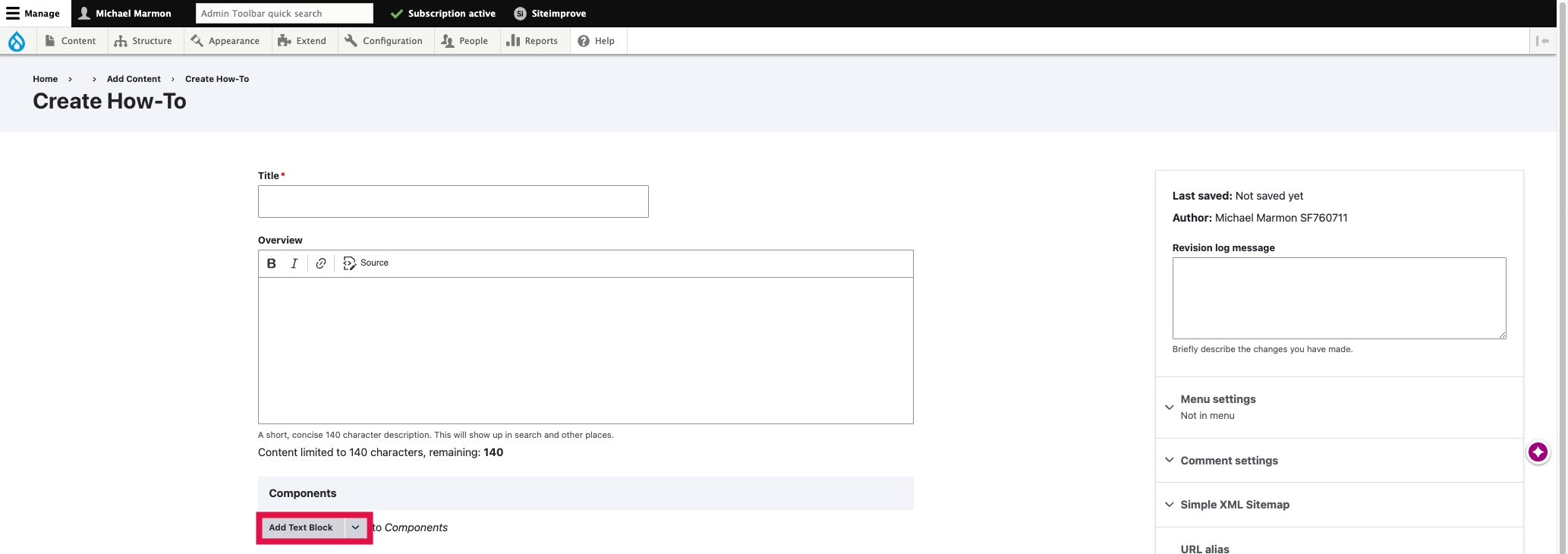The image size is (1568, 554).
Task: Open the Reports admin menu
Action: (533, 41)
